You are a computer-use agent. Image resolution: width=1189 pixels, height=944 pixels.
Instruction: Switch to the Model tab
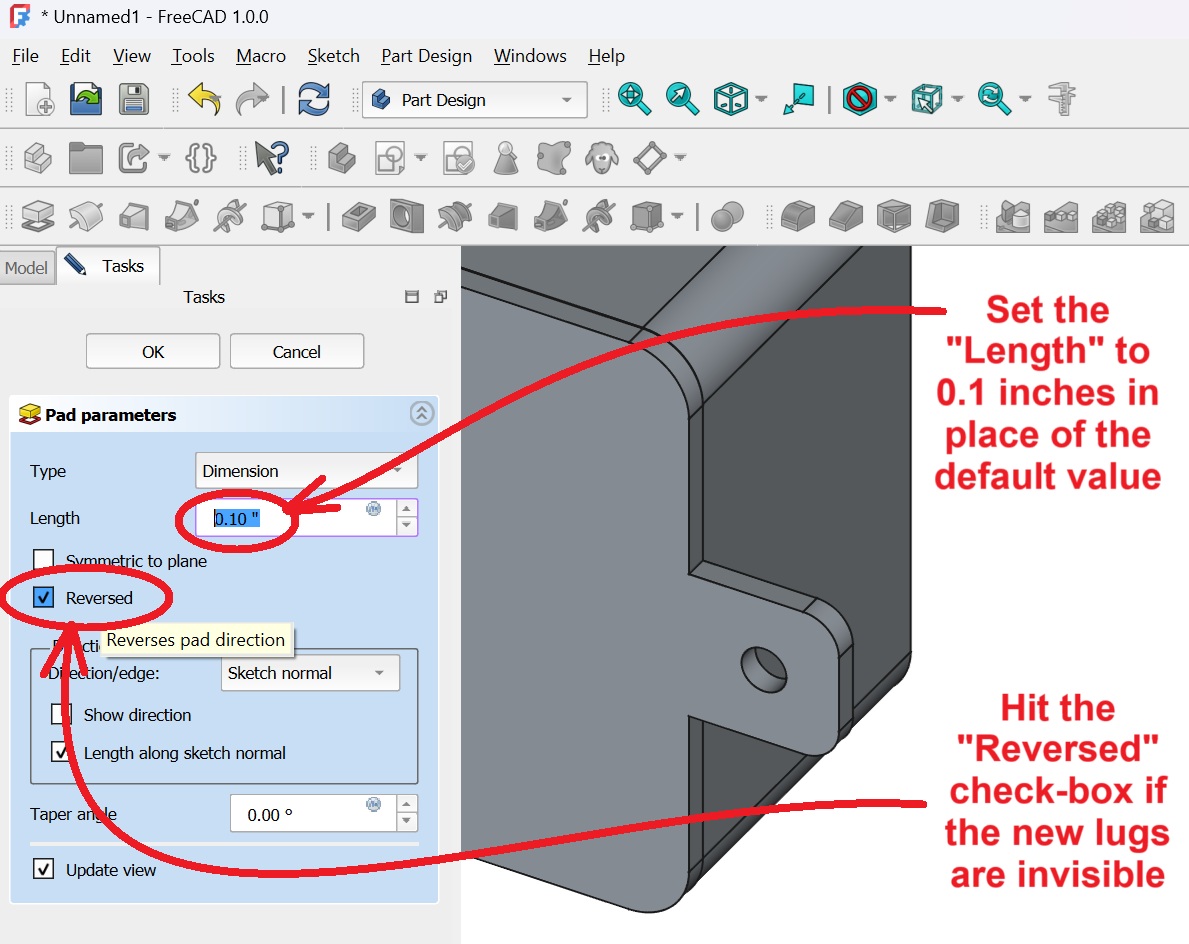27,268
